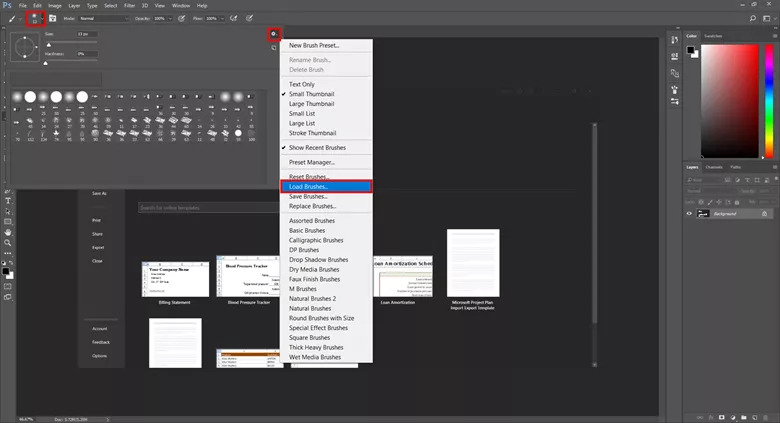Expand the Flow value dropdown arrow
The height and width of the screenshot is (423, 780).
coord(222,18)
